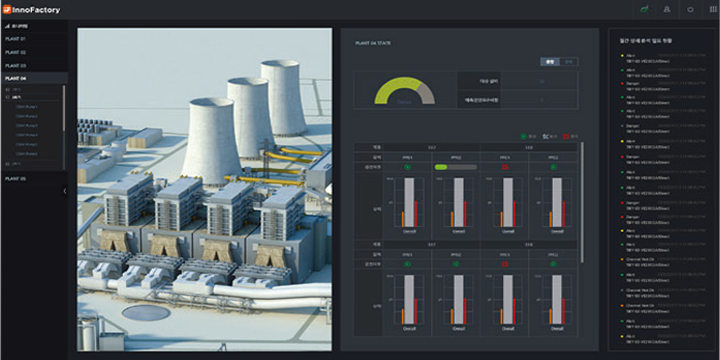Click the circular icon beside user profile

point(690,9)
